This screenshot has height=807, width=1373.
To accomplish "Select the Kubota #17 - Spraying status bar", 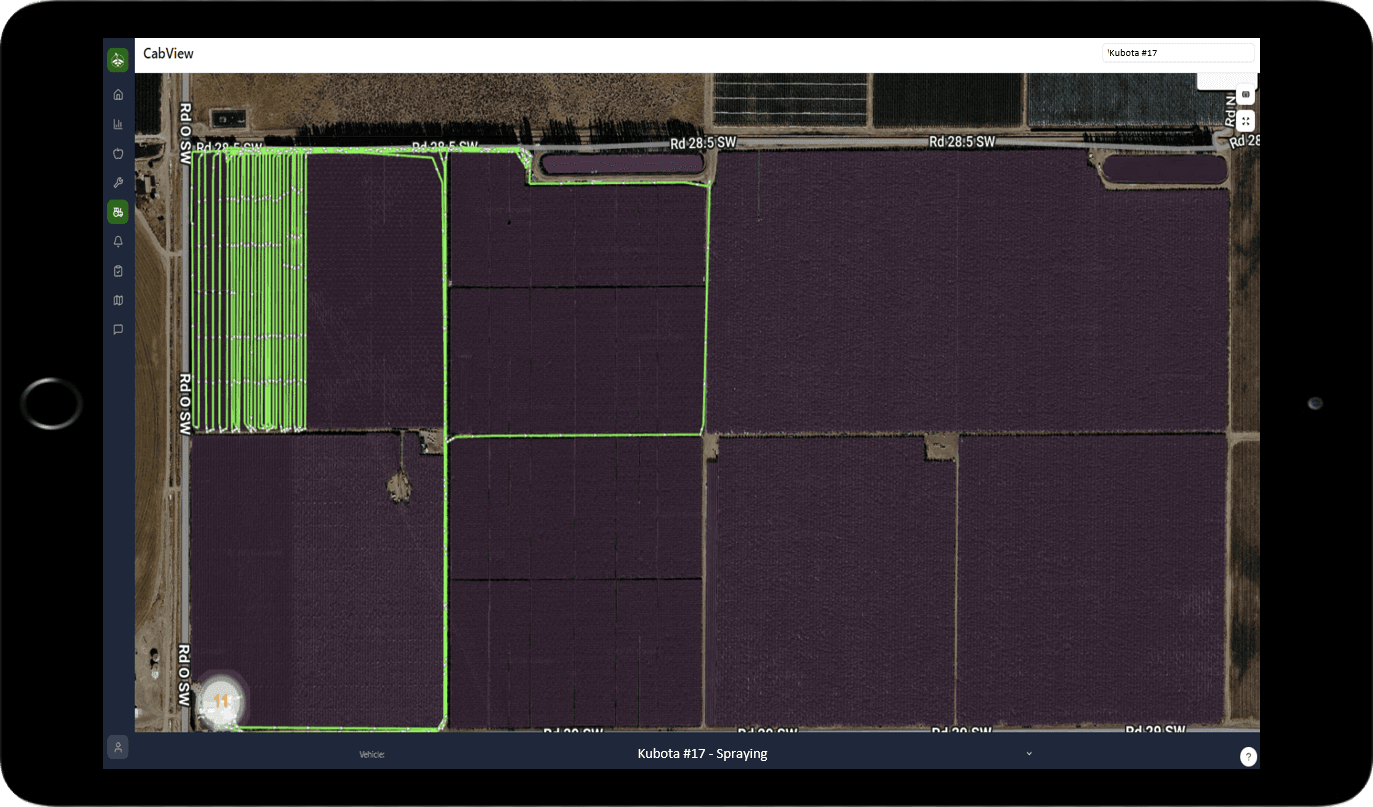I will 700,753.
